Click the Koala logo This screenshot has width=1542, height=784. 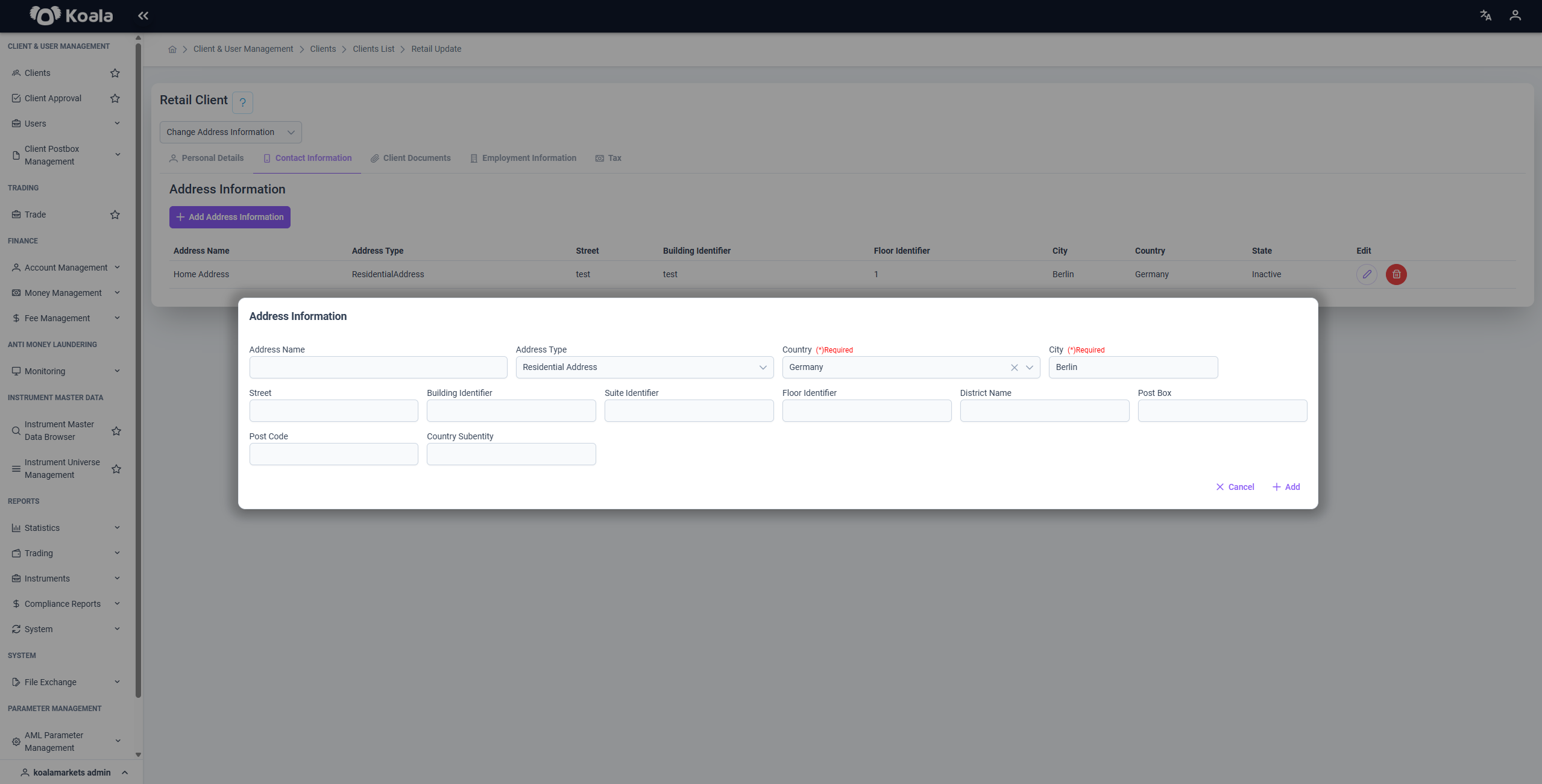(x=71, y=16)
